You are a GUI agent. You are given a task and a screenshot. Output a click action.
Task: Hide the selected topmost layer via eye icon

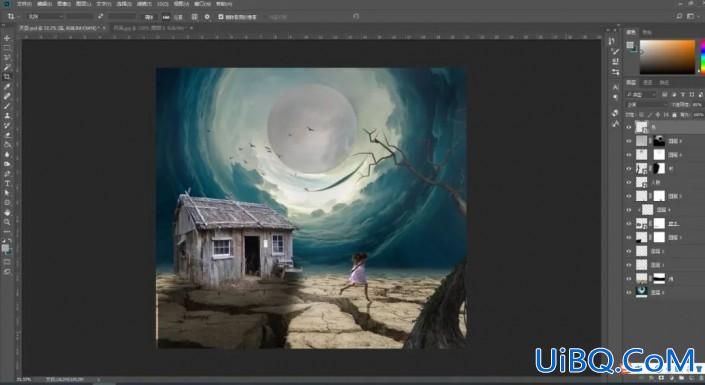(x=629, y=127)
